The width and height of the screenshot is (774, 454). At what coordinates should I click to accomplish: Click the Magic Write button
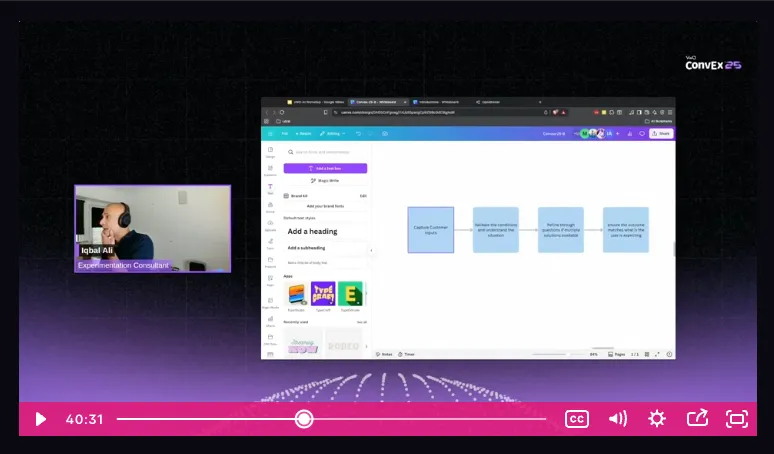click(325, 181)
